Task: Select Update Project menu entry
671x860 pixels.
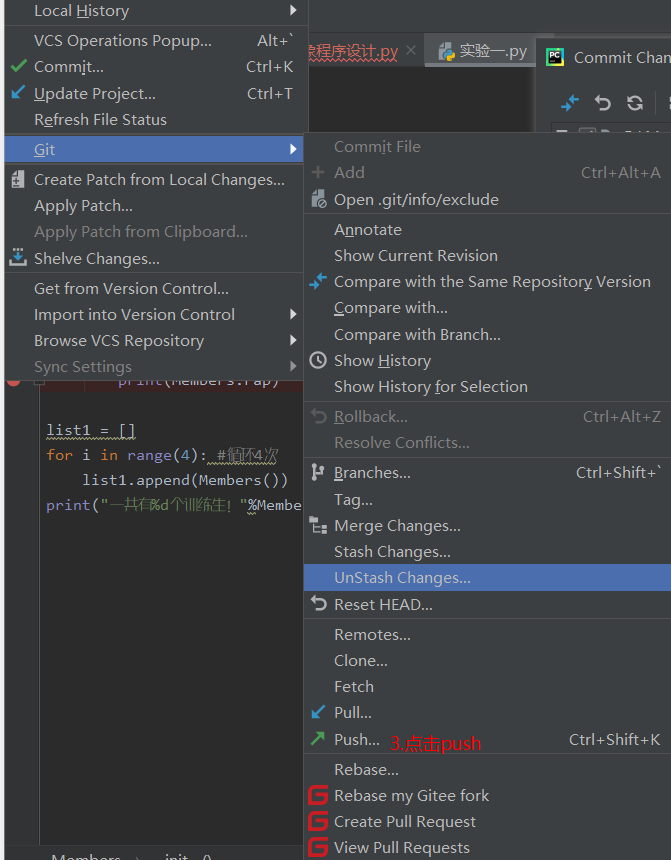Action: click(95, 94)
